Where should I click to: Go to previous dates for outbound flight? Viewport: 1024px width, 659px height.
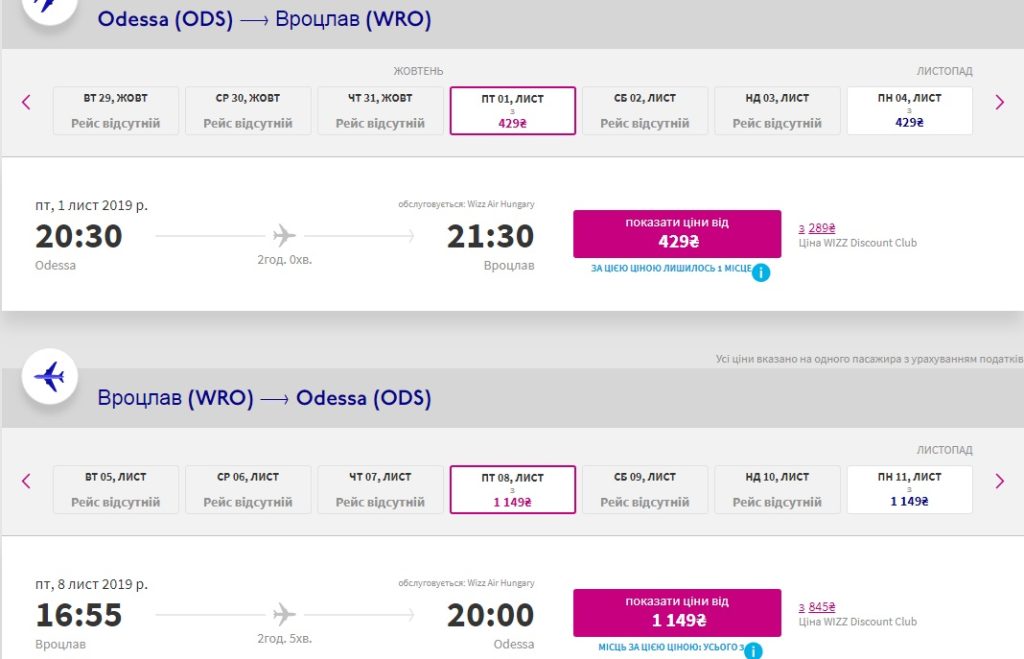pos(27,102)
